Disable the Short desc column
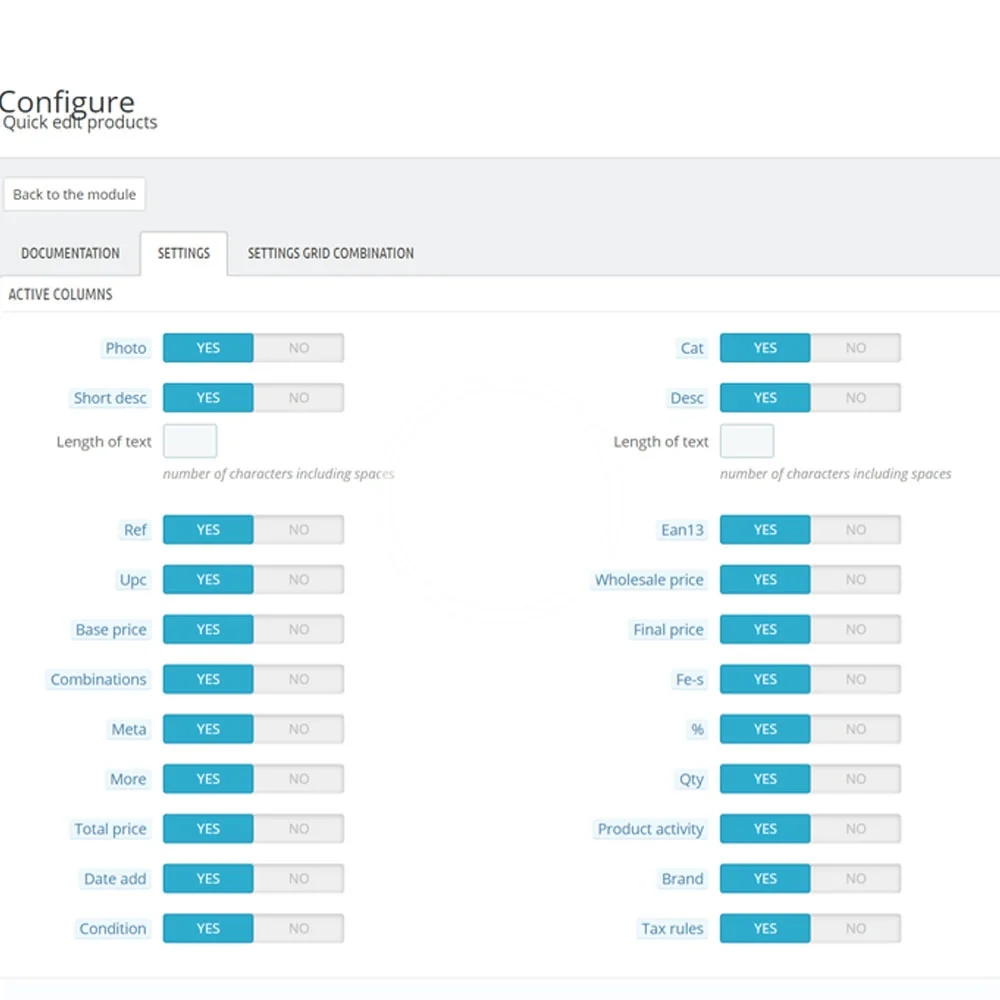The image size is (1000, 1000). (298, 398)
